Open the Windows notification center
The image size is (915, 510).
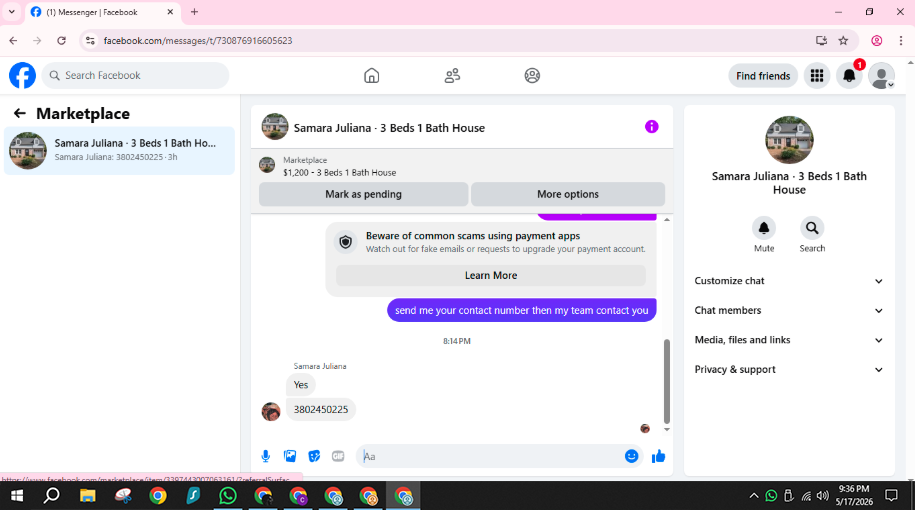[891, 496]
